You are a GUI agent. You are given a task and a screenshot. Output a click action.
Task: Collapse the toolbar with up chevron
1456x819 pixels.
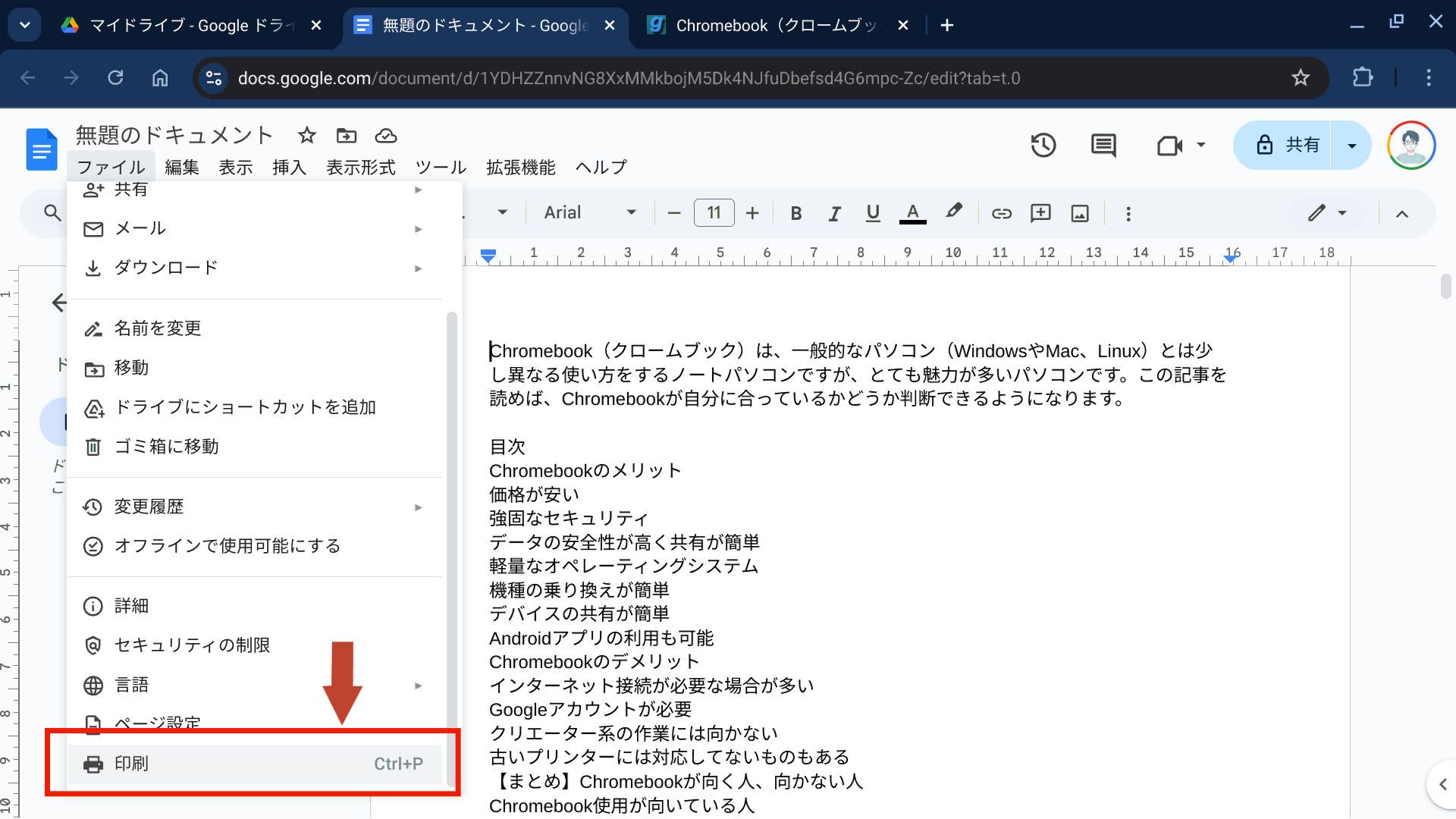[1402, 214]
